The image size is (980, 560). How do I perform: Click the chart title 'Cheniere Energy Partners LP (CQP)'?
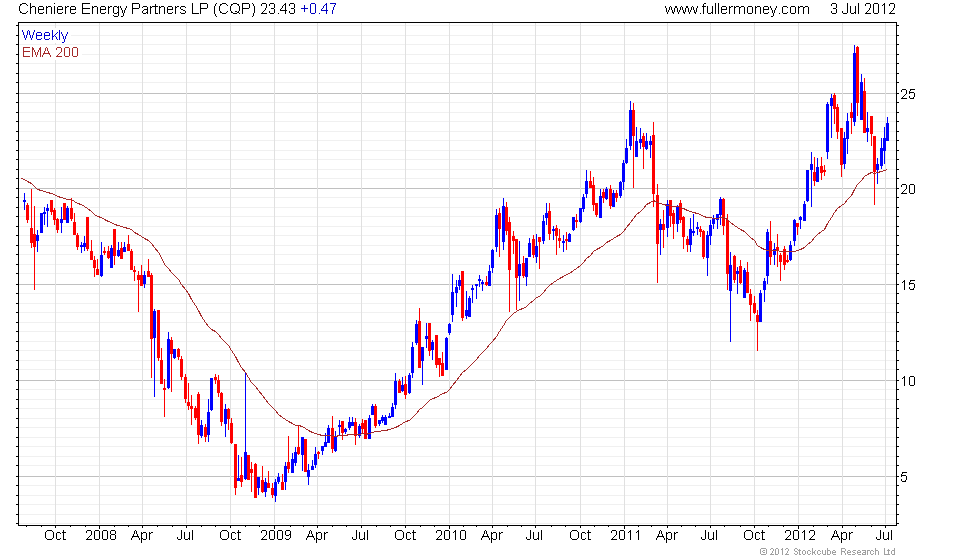(138, 9)
